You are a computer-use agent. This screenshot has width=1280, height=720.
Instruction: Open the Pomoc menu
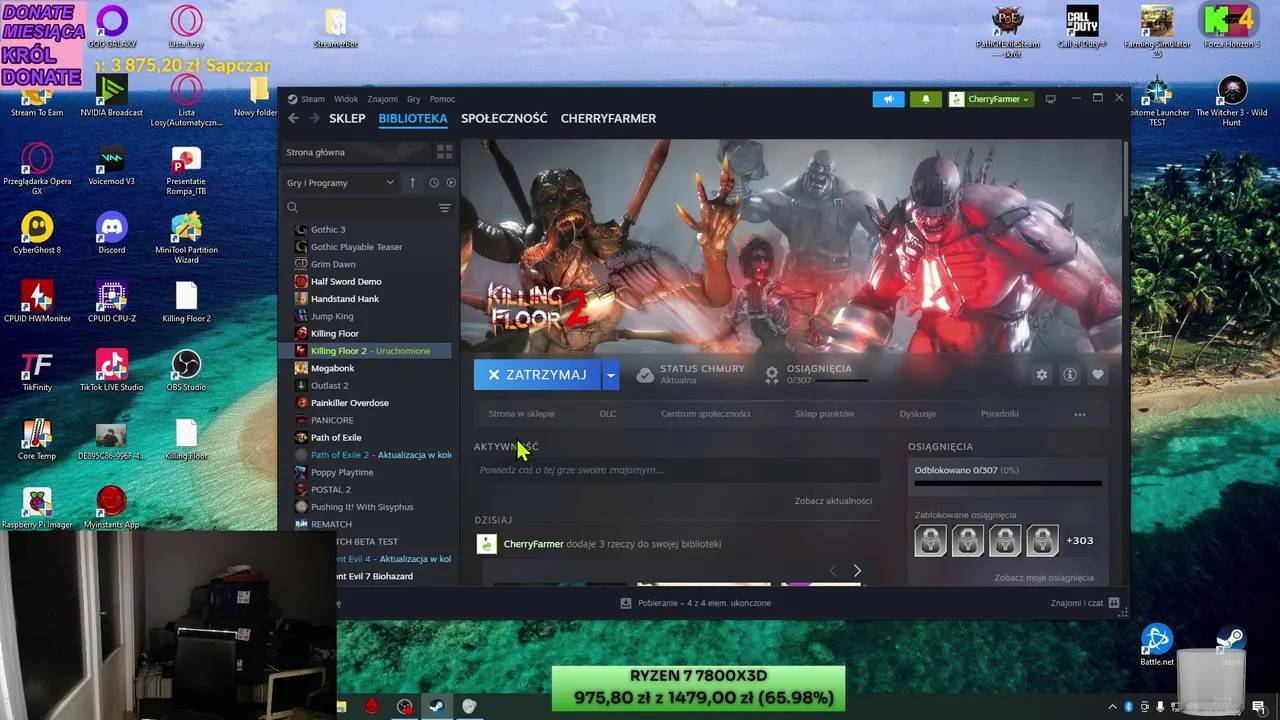(x=442, y=99)
